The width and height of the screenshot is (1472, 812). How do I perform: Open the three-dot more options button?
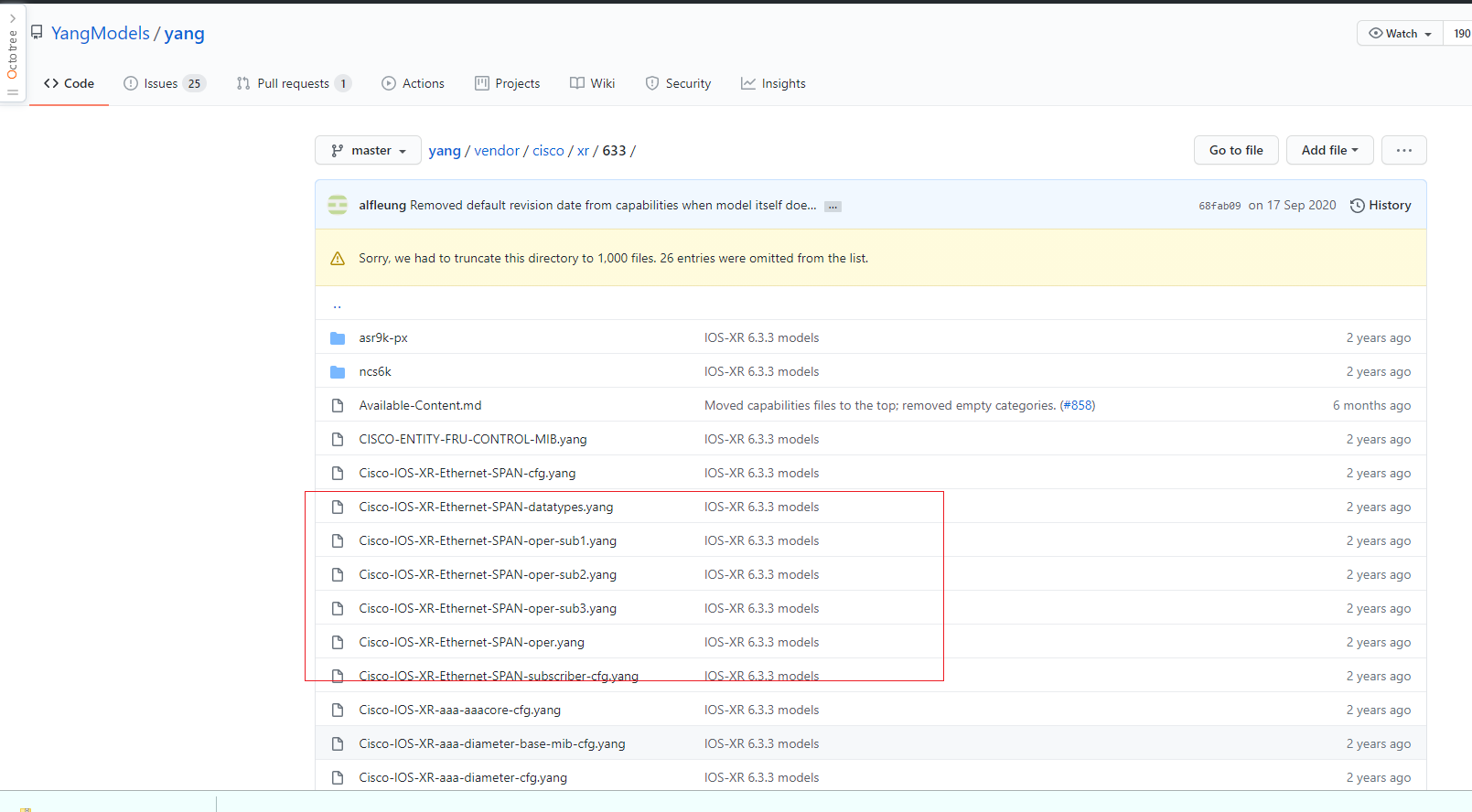tap(1404, 150)
